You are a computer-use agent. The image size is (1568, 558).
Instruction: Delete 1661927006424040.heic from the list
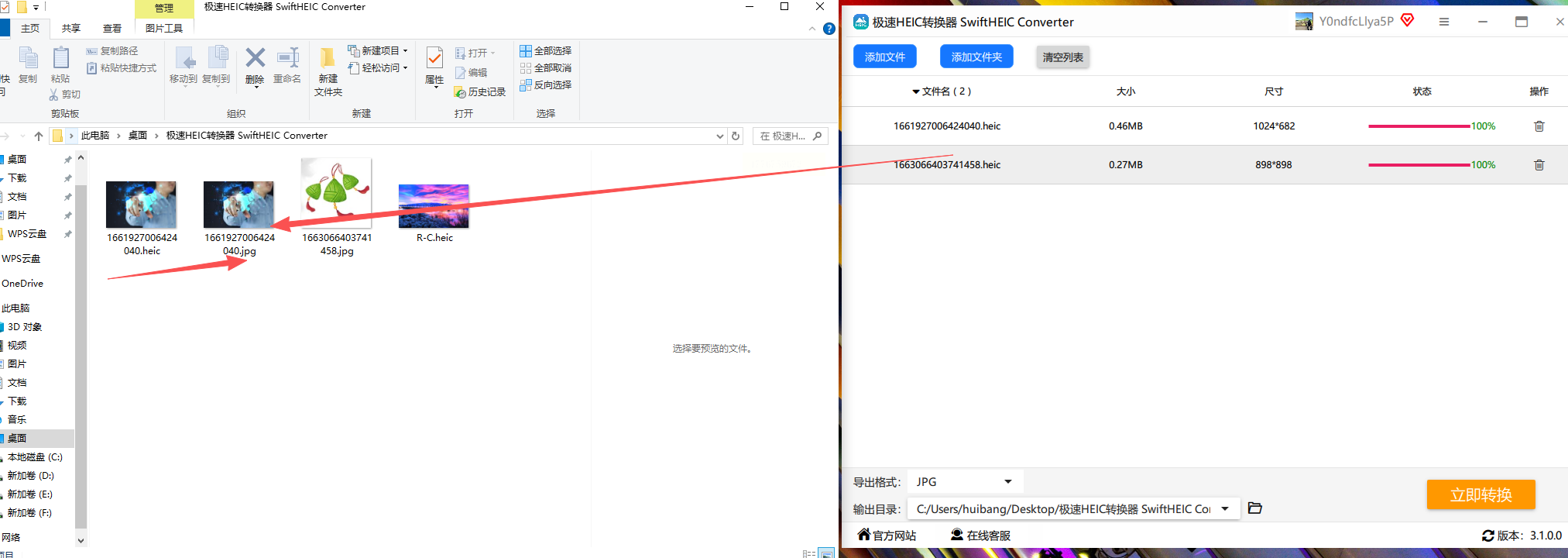click(1539, 126)
